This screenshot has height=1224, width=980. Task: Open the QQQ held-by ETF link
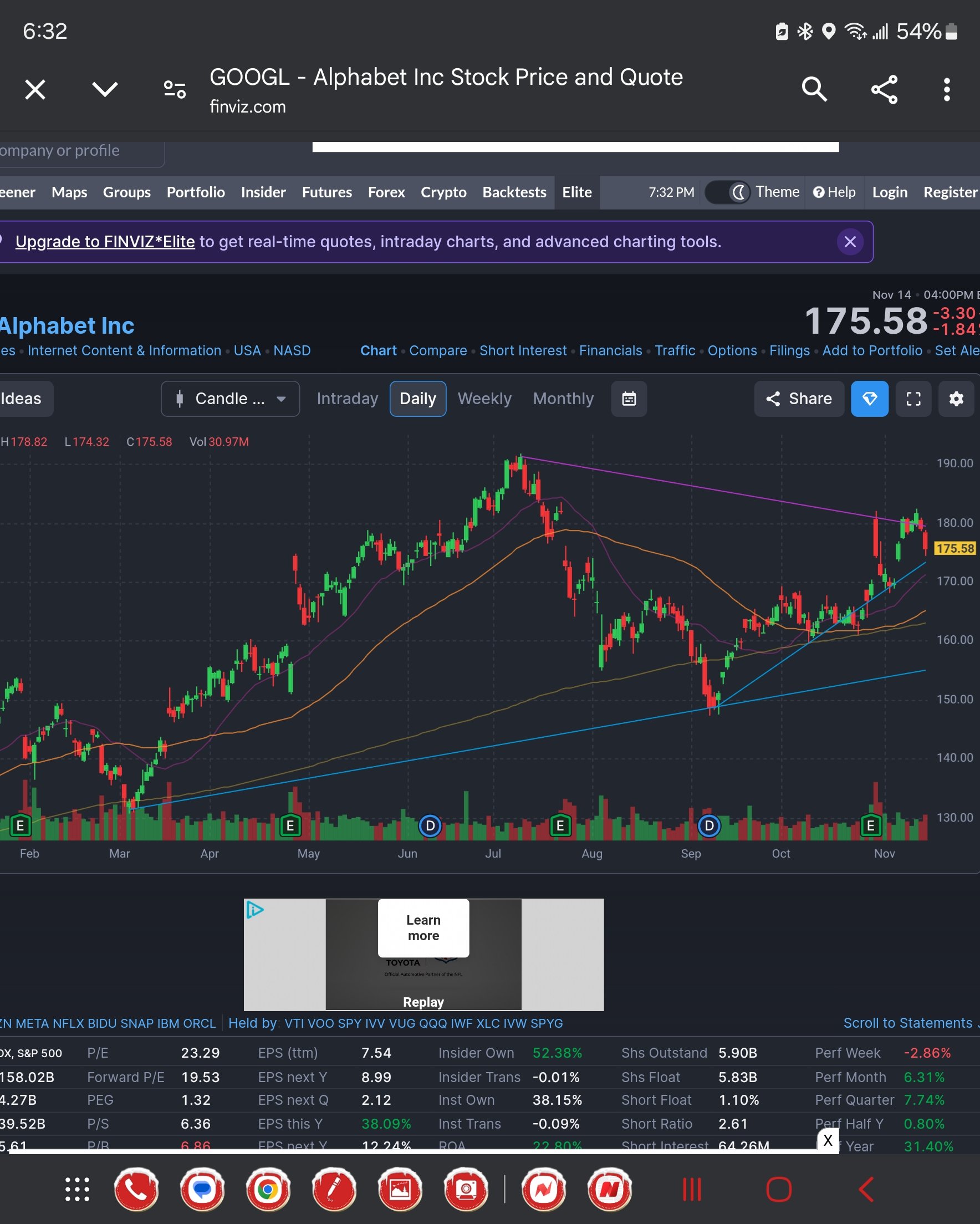[x=433, y=1023]
